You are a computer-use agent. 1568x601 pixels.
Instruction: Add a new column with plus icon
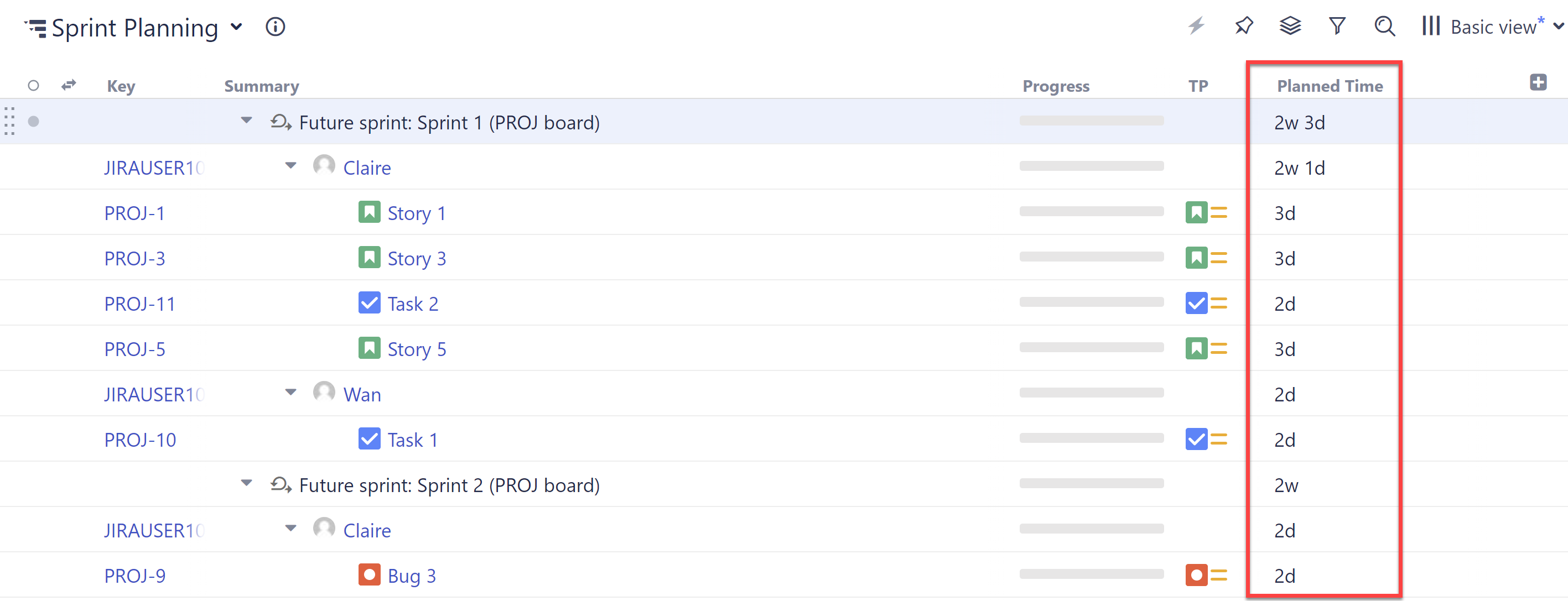pos(1538,83)
